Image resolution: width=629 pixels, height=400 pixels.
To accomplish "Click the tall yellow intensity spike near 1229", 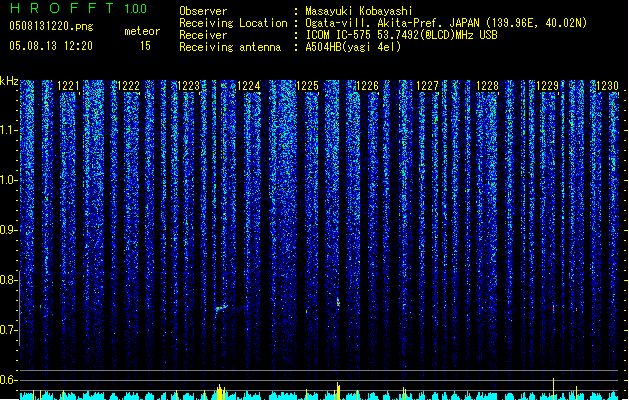I will pyautogui.click(x=554, y=388).
